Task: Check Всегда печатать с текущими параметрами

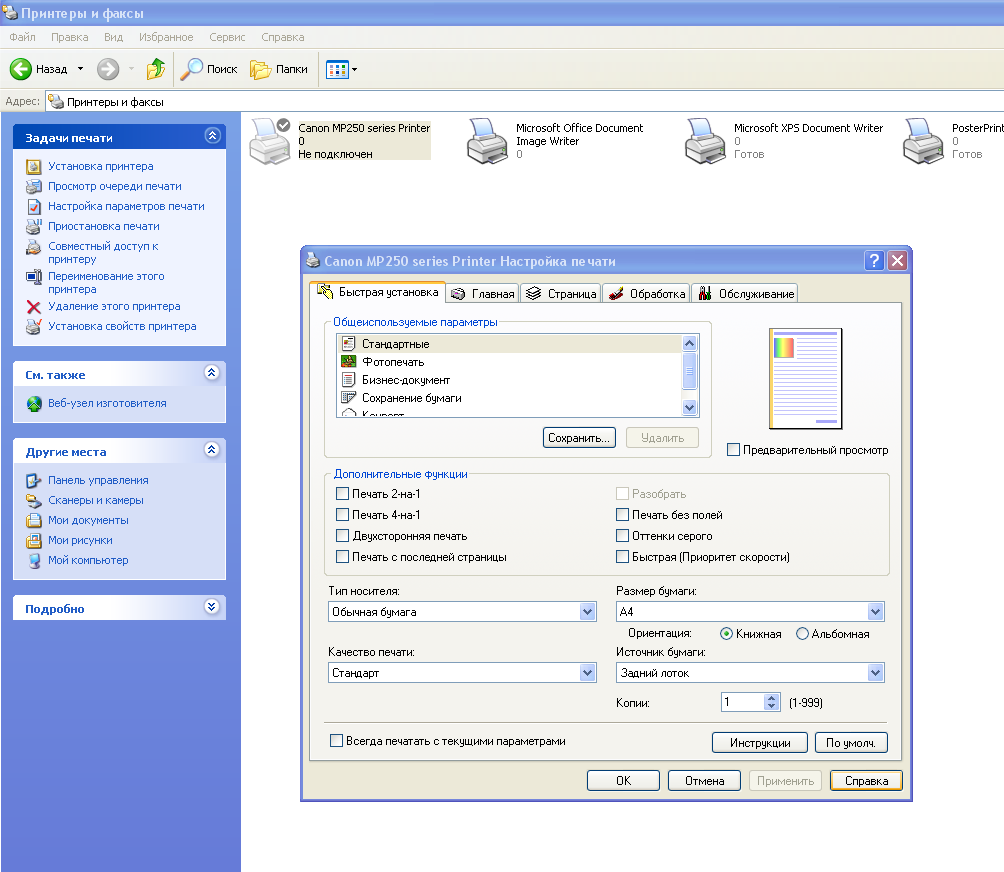Action: (336, 741)
